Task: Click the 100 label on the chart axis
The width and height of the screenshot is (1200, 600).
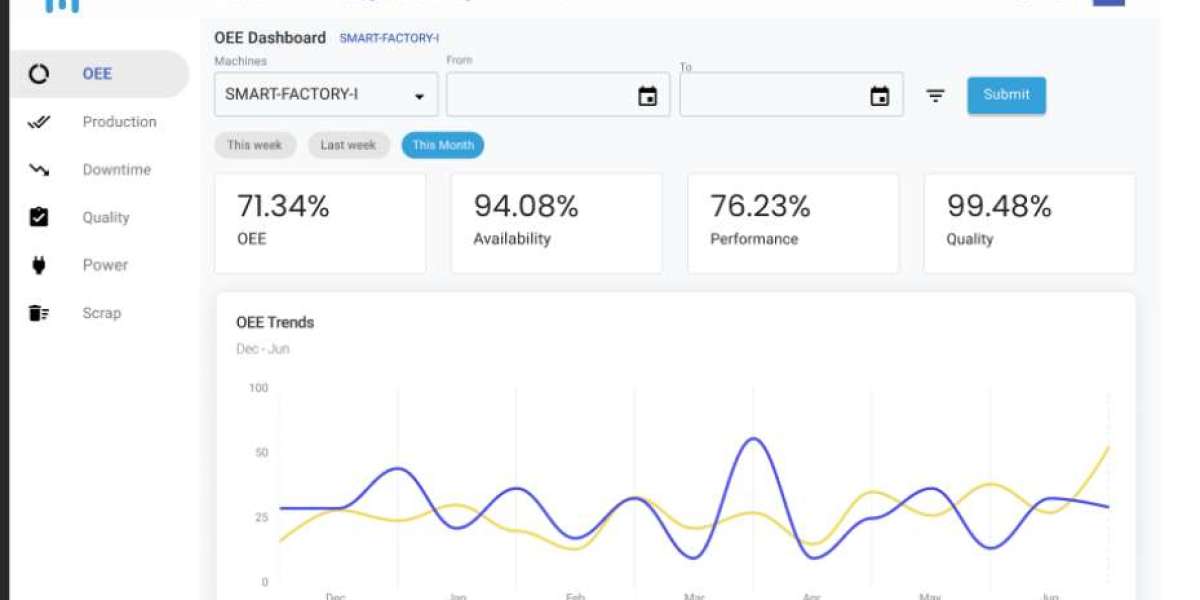Action: pos(258,388)
